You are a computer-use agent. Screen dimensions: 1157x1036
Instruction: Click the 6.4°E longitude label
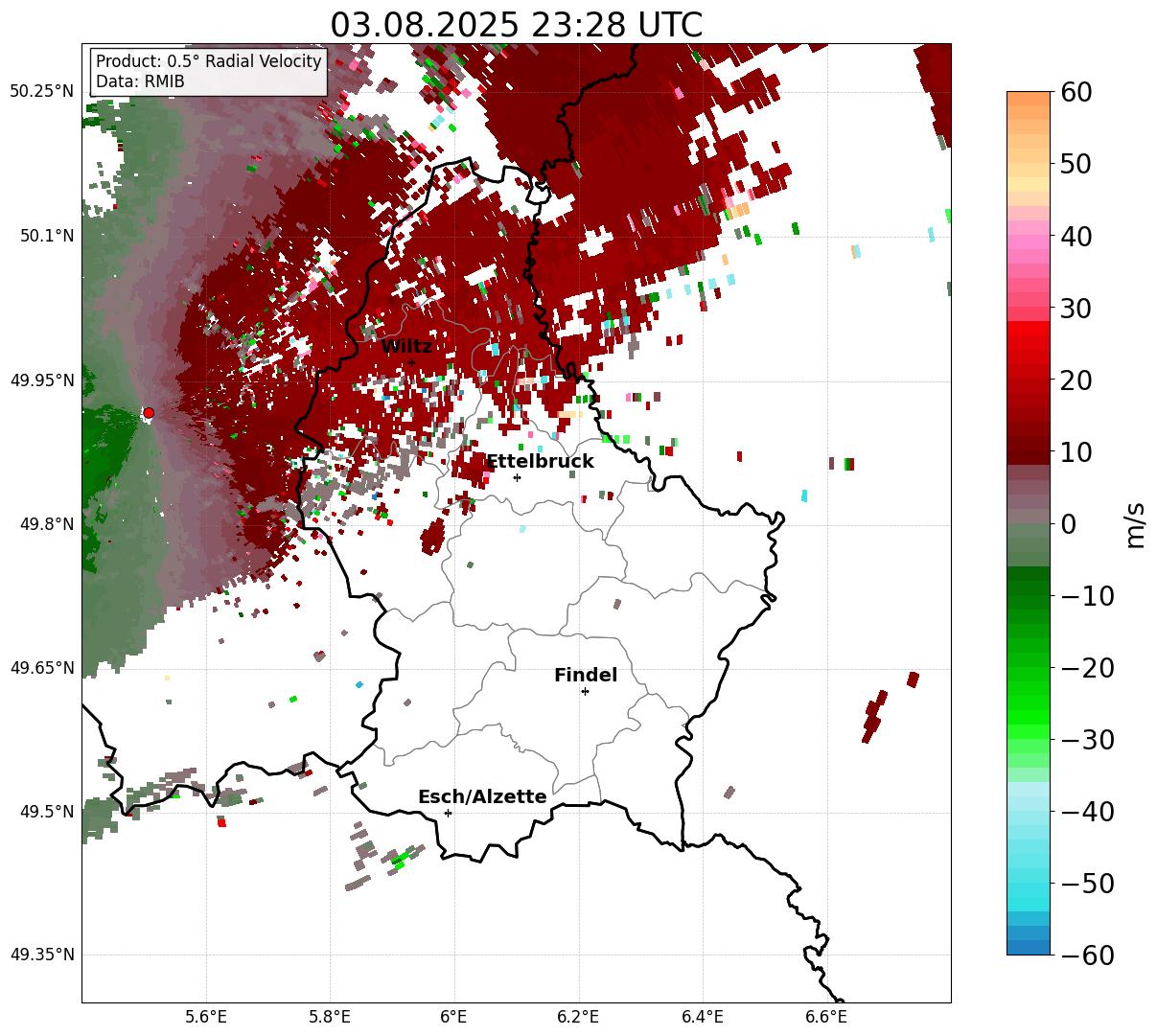pyautogui.click(x=702, y=1017)
